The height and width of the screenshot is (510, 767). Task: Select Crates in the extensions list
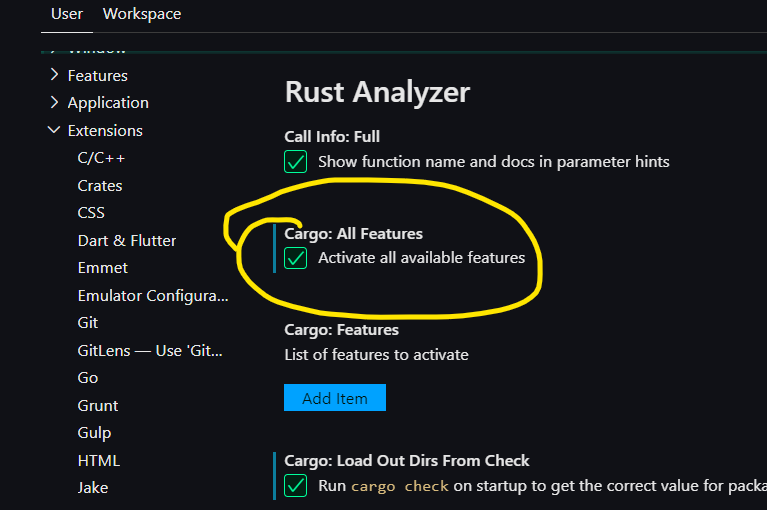point(100,186)
